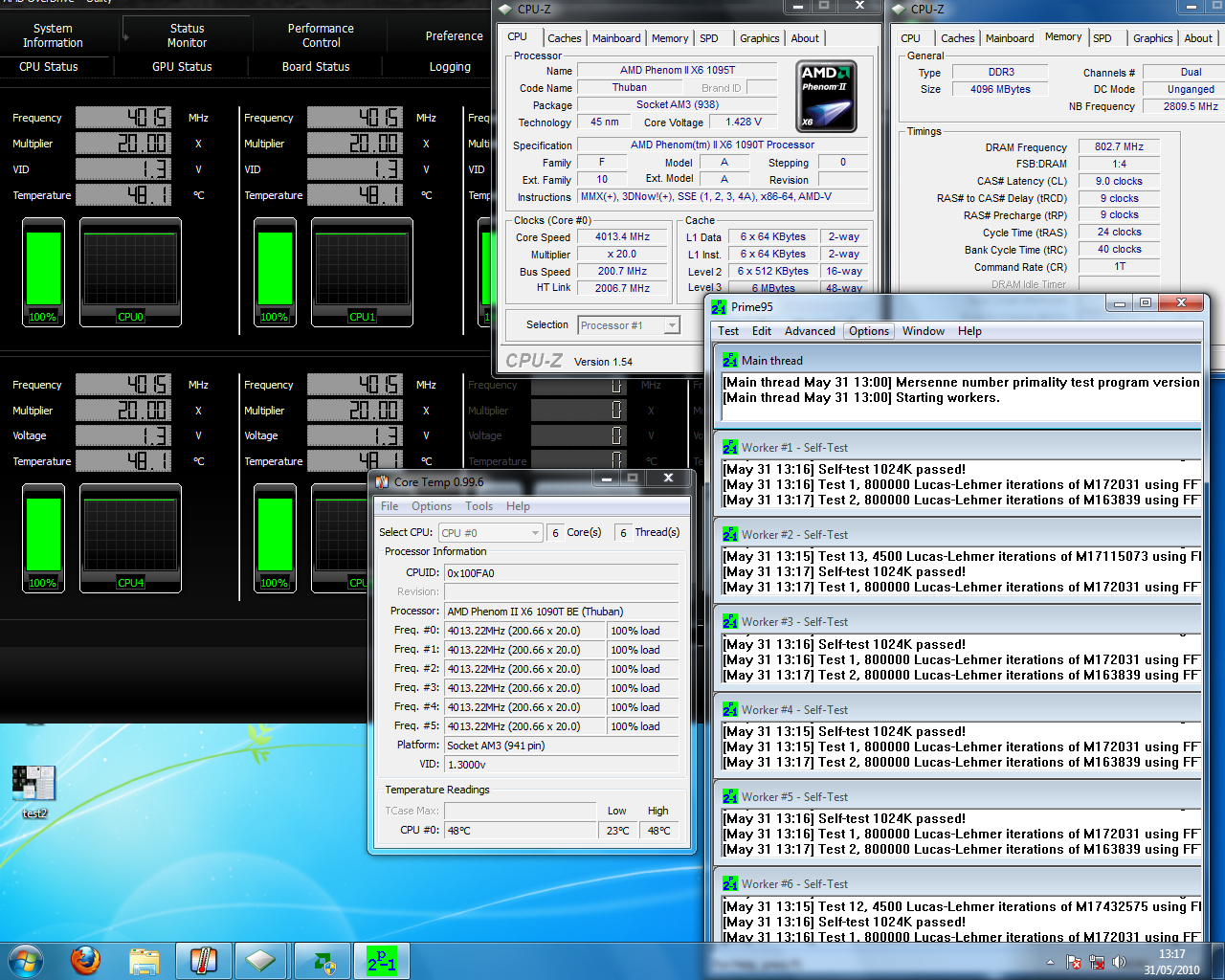Click Worker #6 Self-Test window icon
The image size is (1225, 980).
[730, 883]
